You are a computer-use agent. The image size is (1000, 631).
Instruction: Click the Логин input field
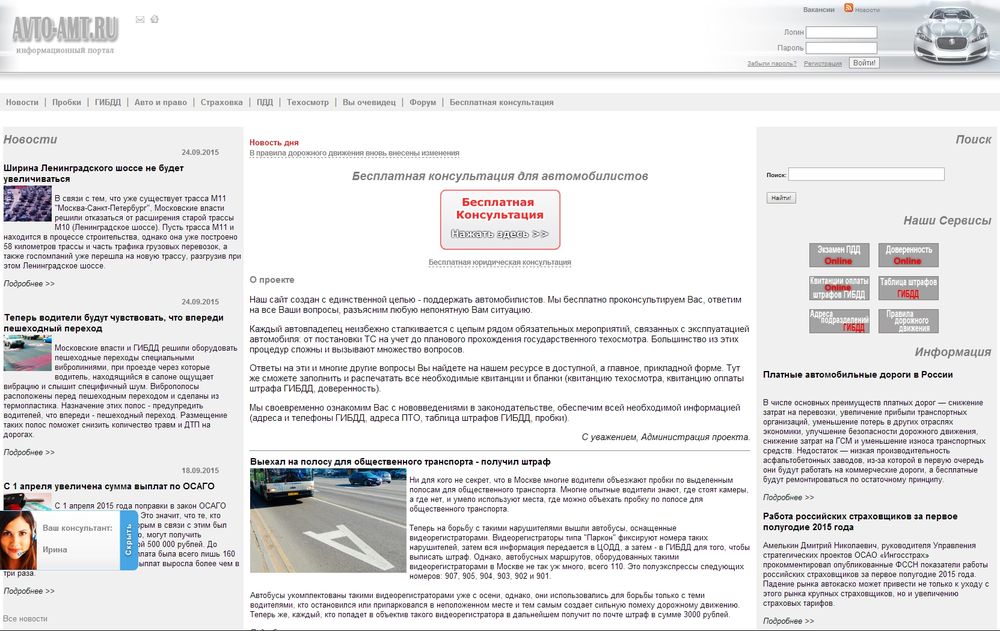(841, 32)
